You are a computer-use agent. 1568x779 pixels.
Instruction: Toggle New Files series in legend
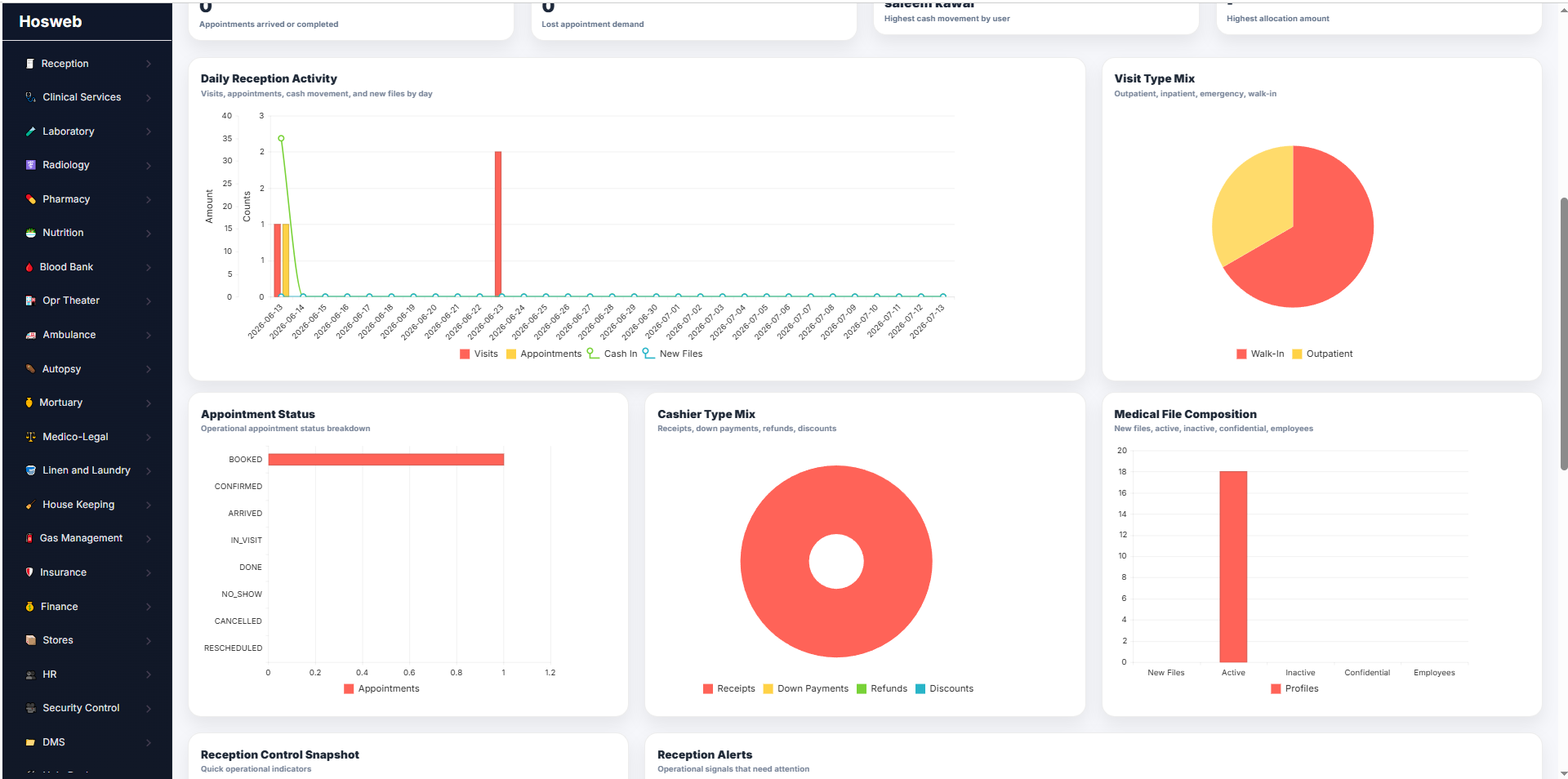[672, 354]
